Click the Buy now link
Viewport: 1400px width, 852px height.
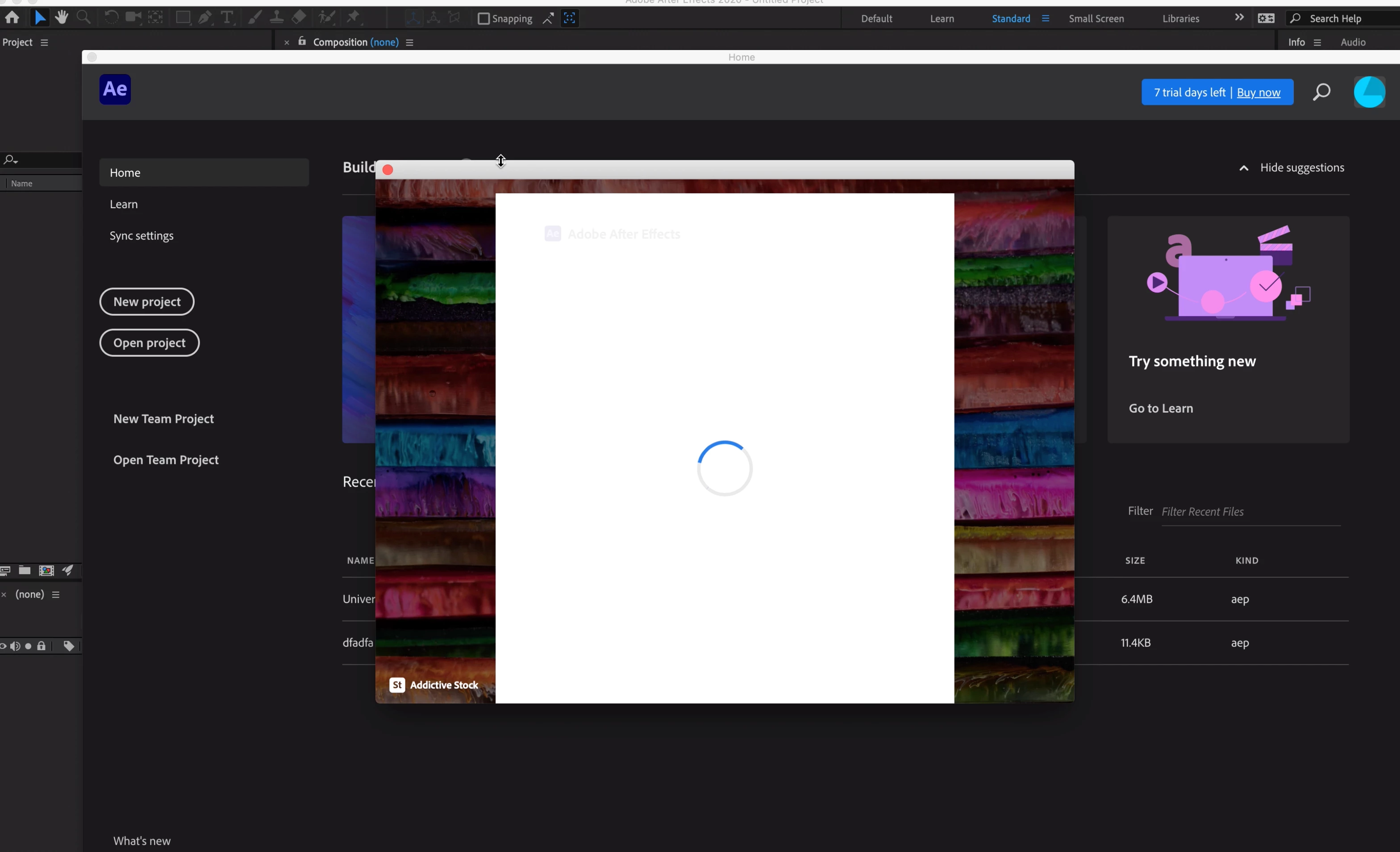[x=1258, y=92]
